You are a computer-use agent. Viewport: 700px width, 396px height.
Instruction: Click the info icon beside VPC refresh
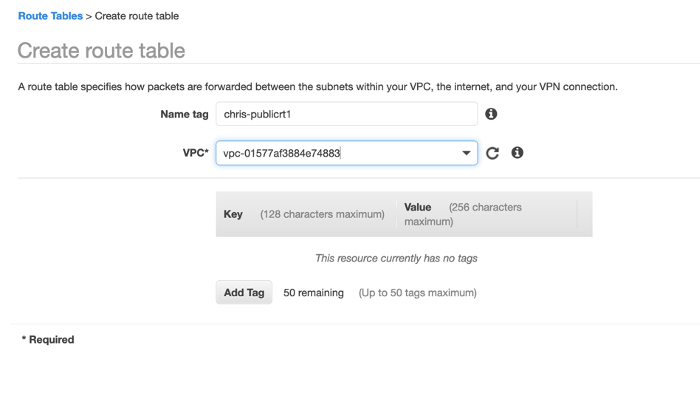pyautogui.click(x=517, y=153)
